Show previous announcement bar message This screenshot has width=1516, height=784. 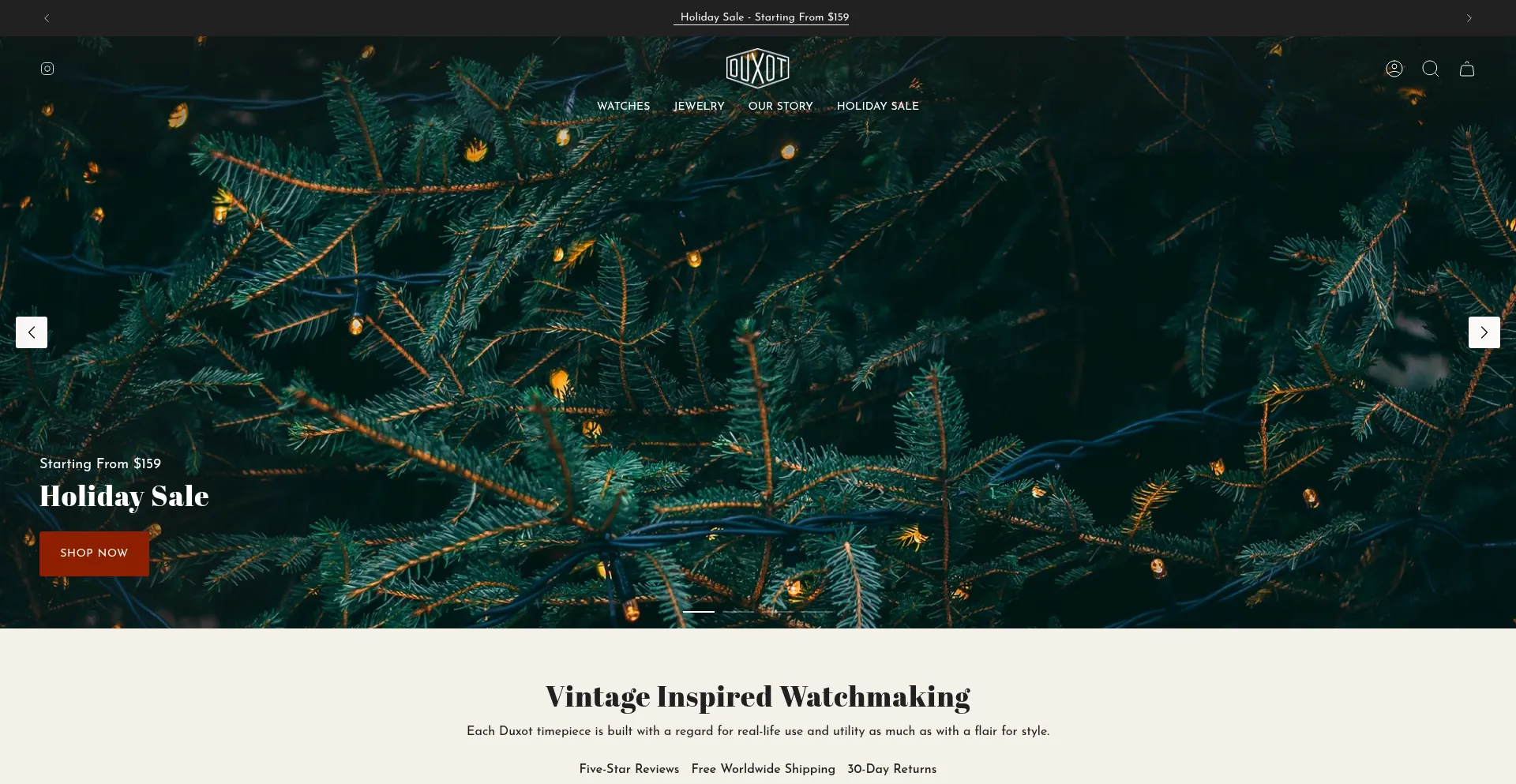coord(47,18)
